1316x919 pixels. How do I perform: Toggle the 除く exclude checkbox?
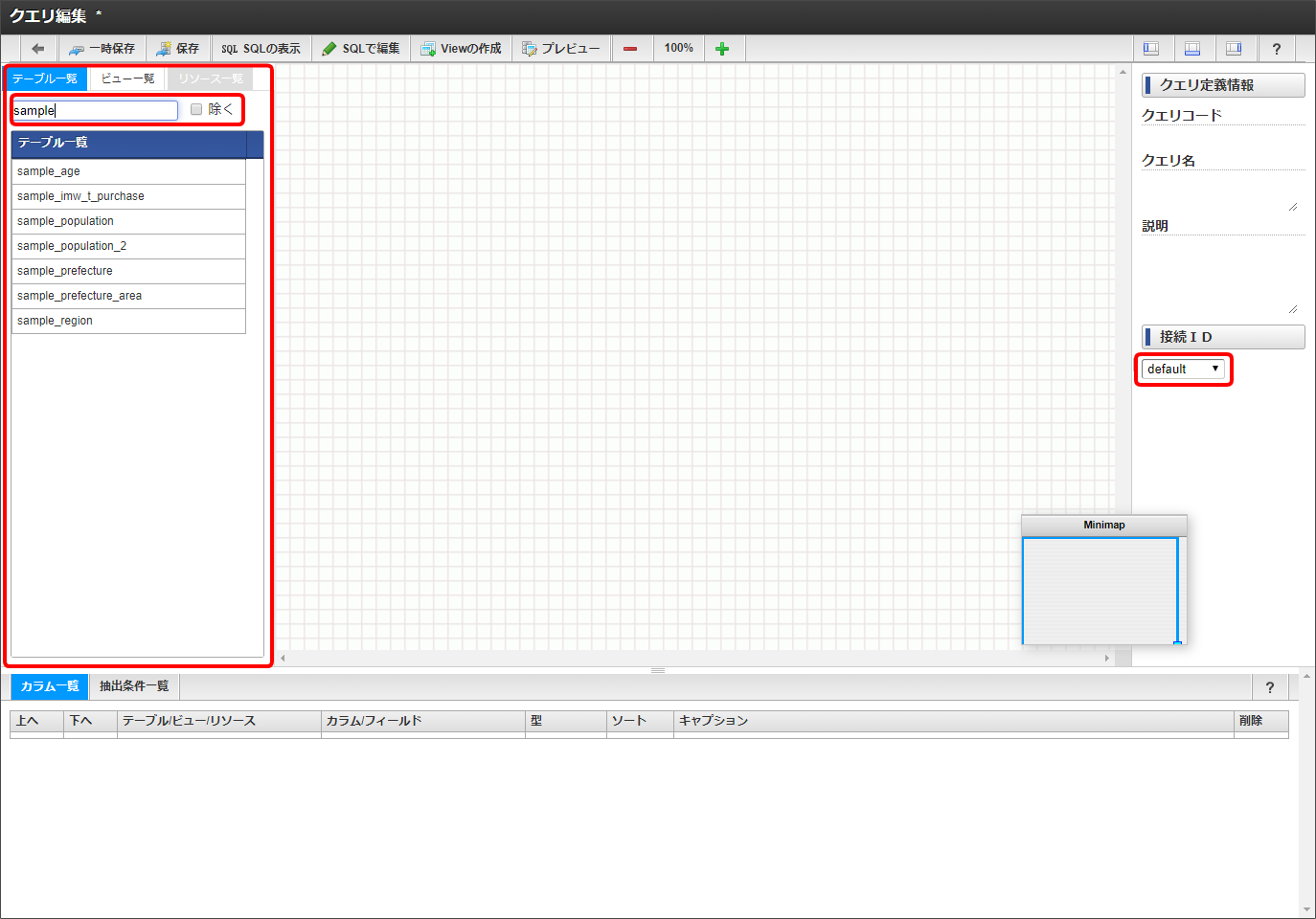(x=196, y=109)
